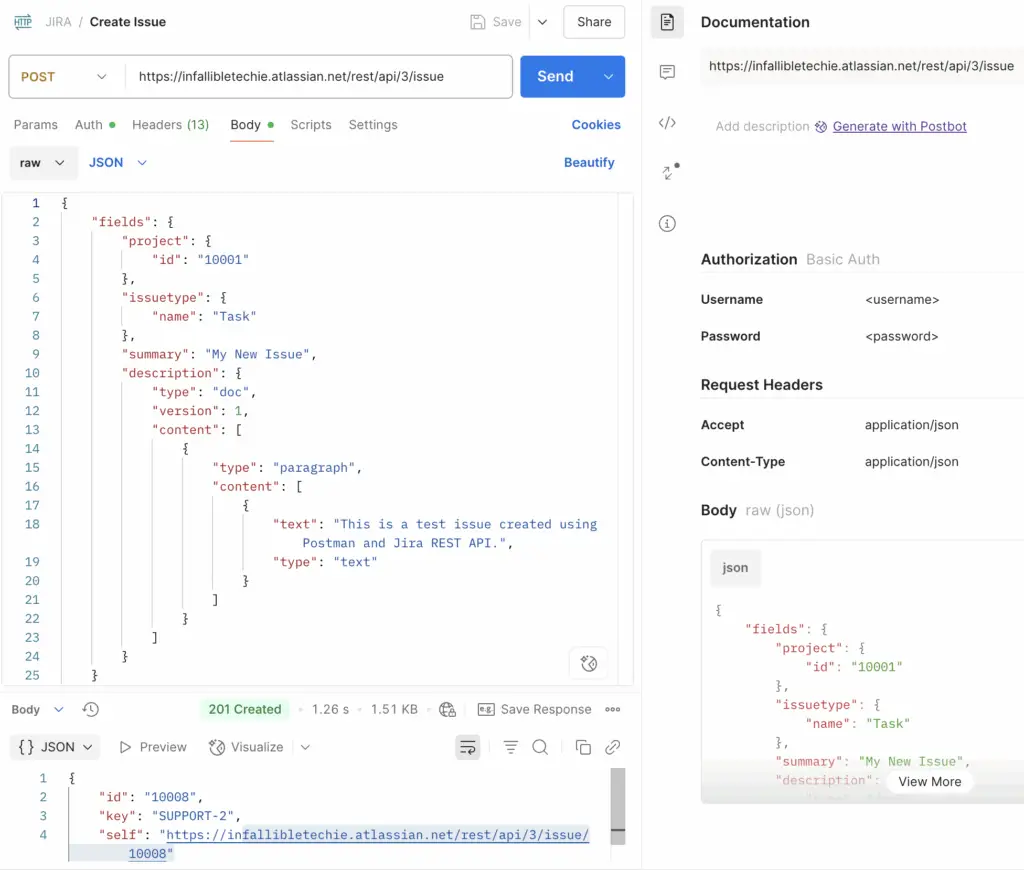
Task: Click View More in documentation body
Action: point(929,782)
